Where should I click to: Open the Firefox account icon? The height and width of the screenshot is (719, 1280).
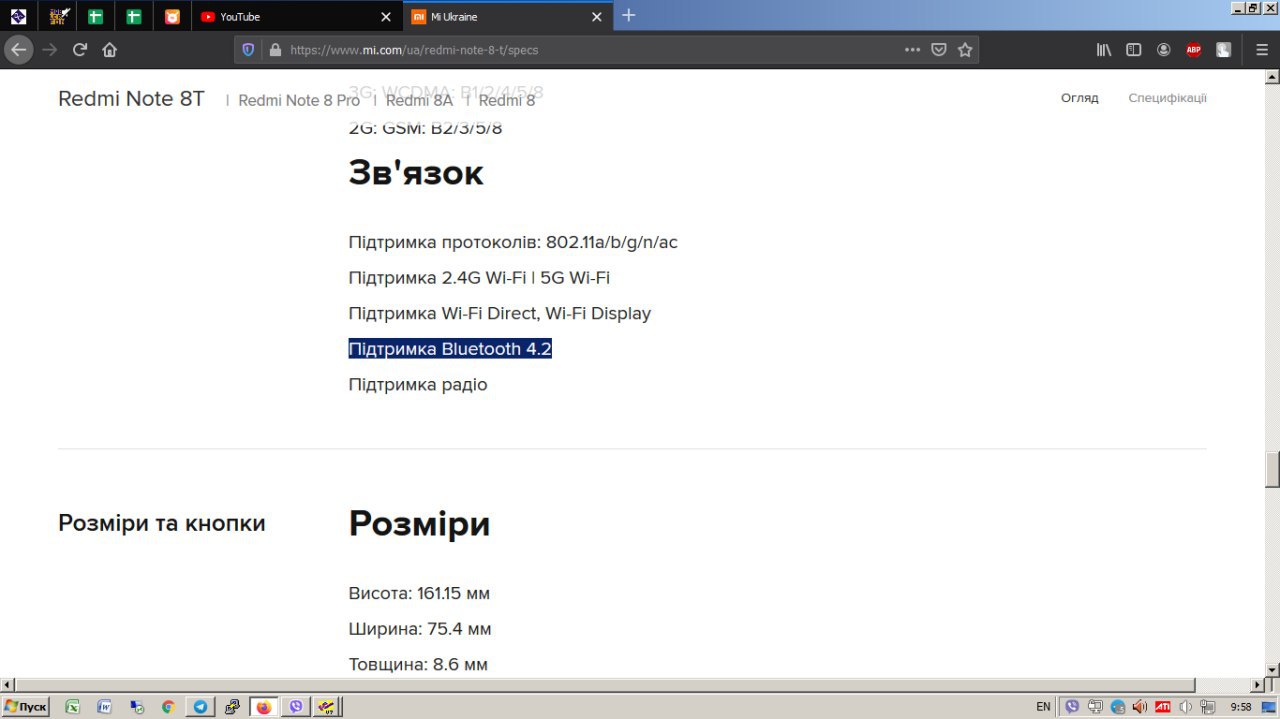(x=1164, y=49)
